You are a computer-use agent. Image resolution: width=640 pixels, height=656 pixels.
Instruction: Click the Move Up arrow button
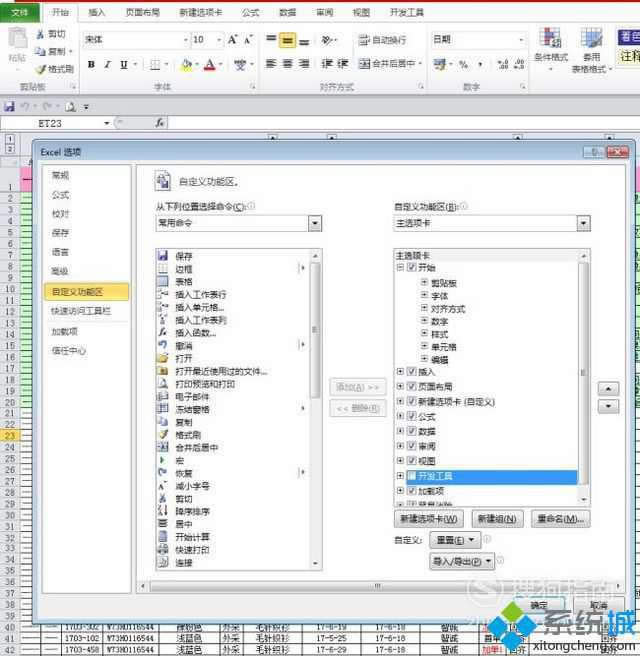point(608,389)
